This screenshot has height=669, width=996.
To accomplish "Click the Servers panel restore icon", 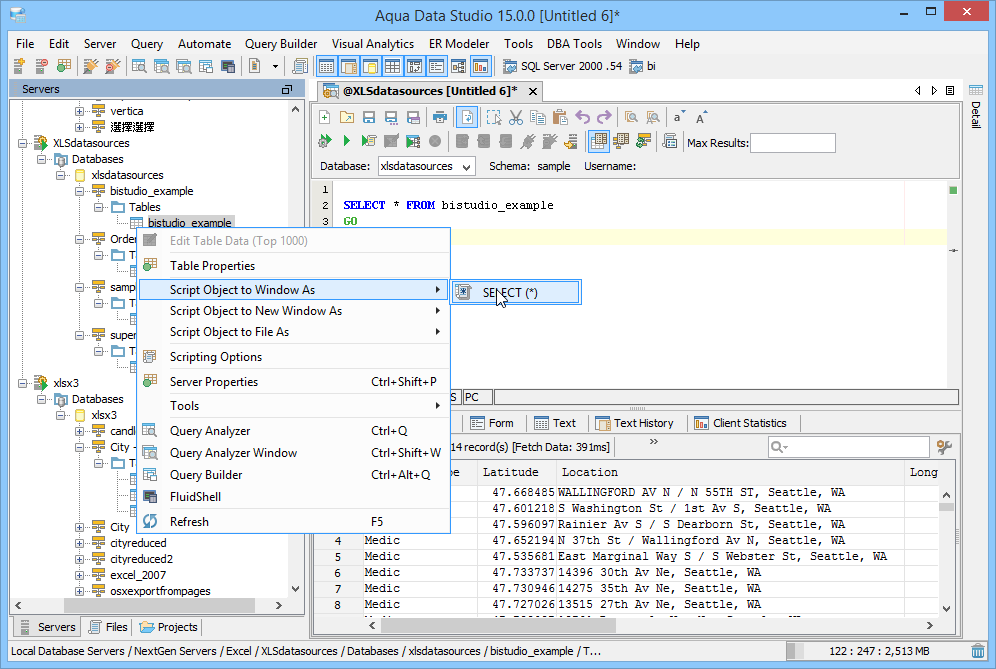I will [287, 90].
